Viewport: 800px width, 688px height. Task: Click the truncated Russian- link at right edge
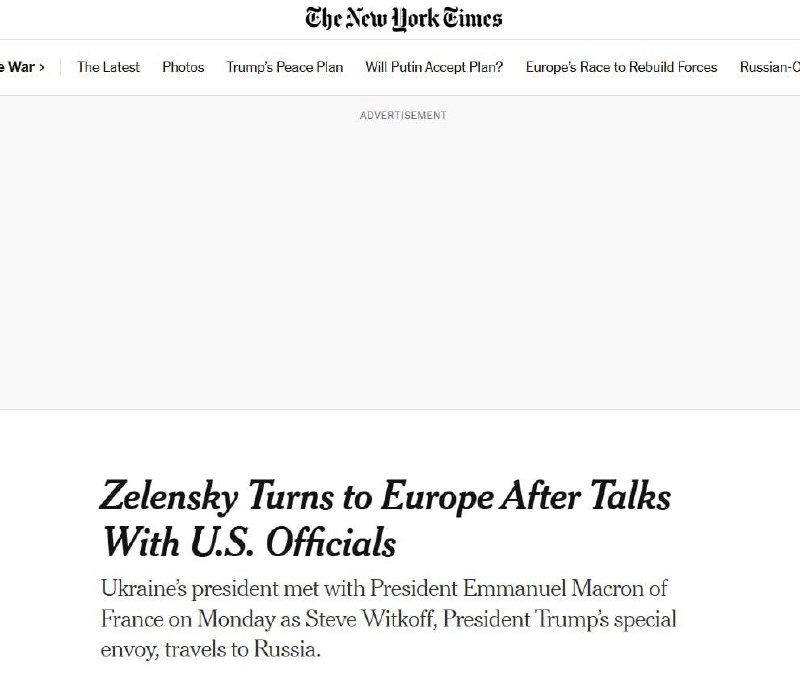point(769,67)
